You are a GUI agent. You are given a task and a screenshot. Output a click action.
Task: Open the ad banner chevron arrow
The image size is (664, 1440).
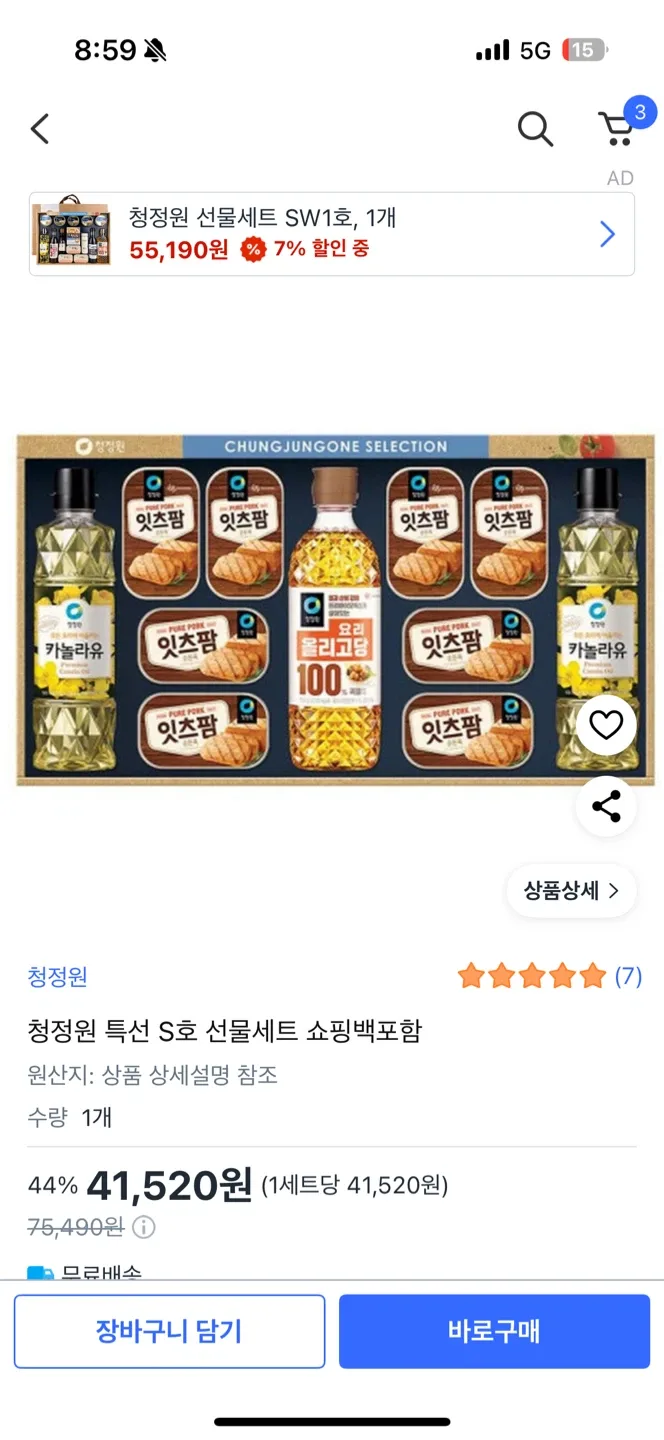coord(607,234)
